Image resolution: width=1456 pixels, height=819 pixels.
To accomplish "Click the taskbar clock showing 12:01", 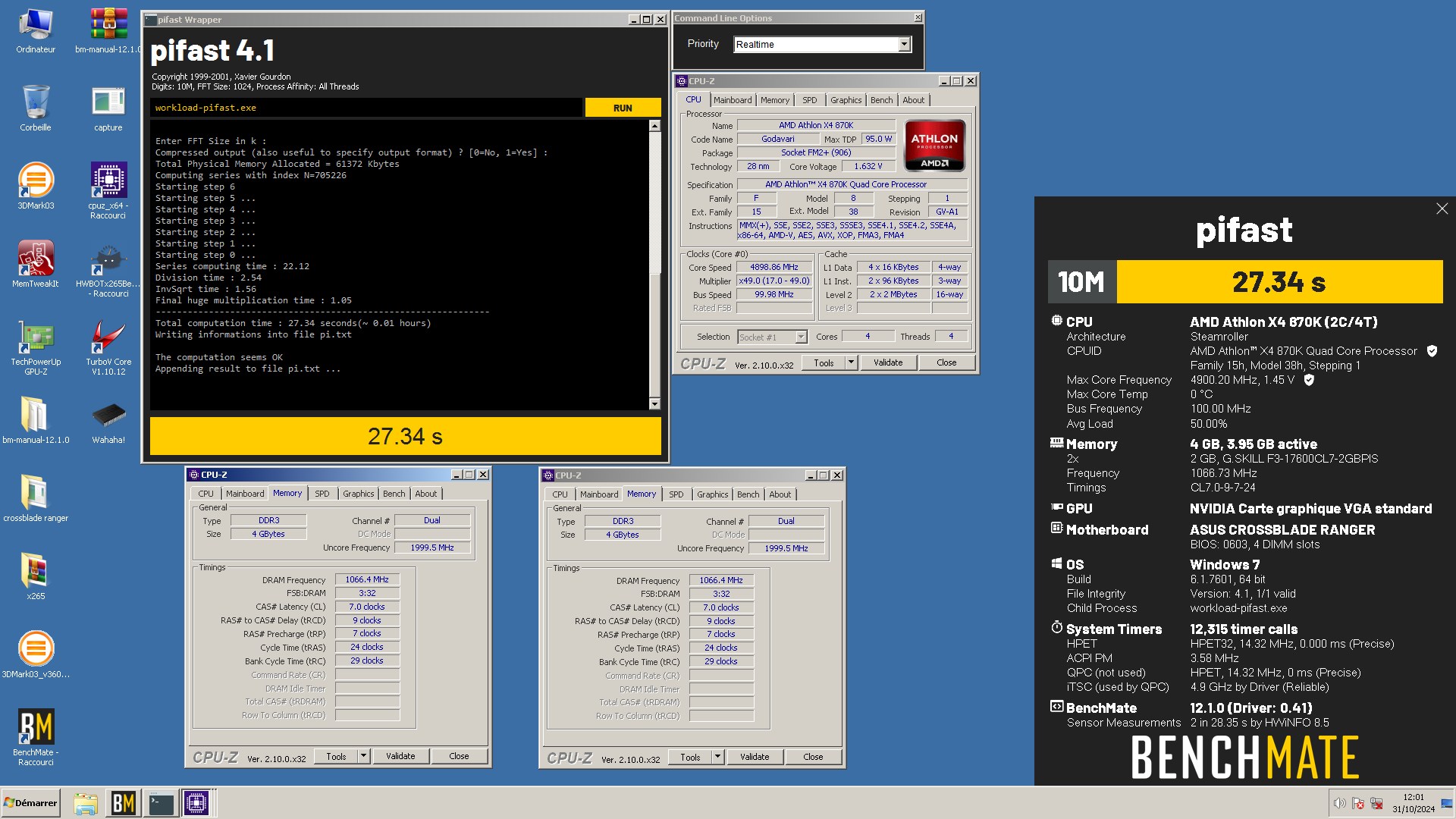I will tap(1414, 803).
